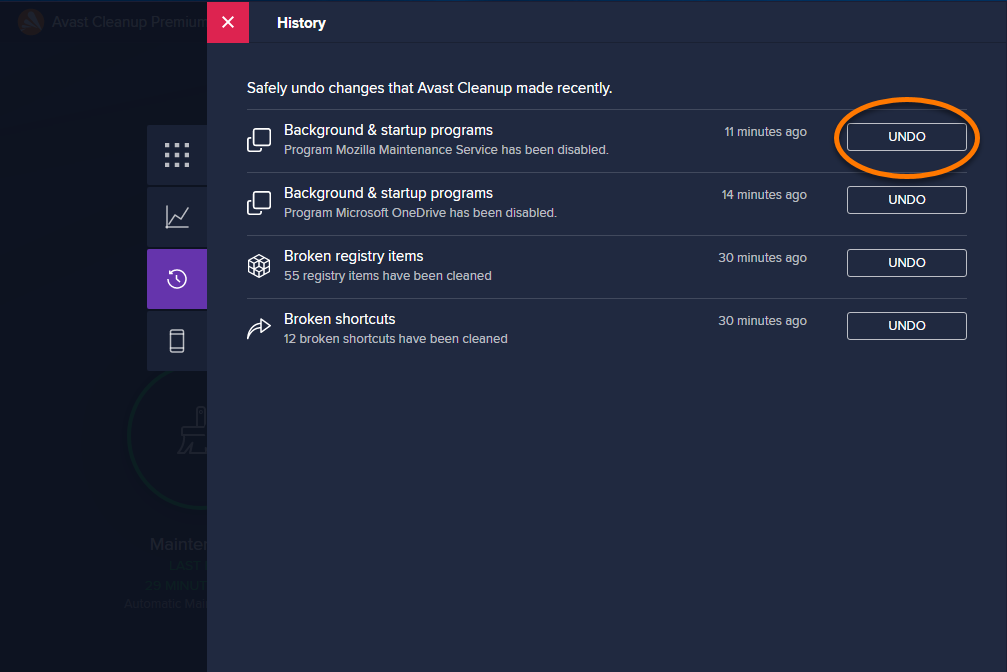Click the Broken registry items title
Image resolution: width=1007 pixels, height=672 pixels.
point(353,256)
